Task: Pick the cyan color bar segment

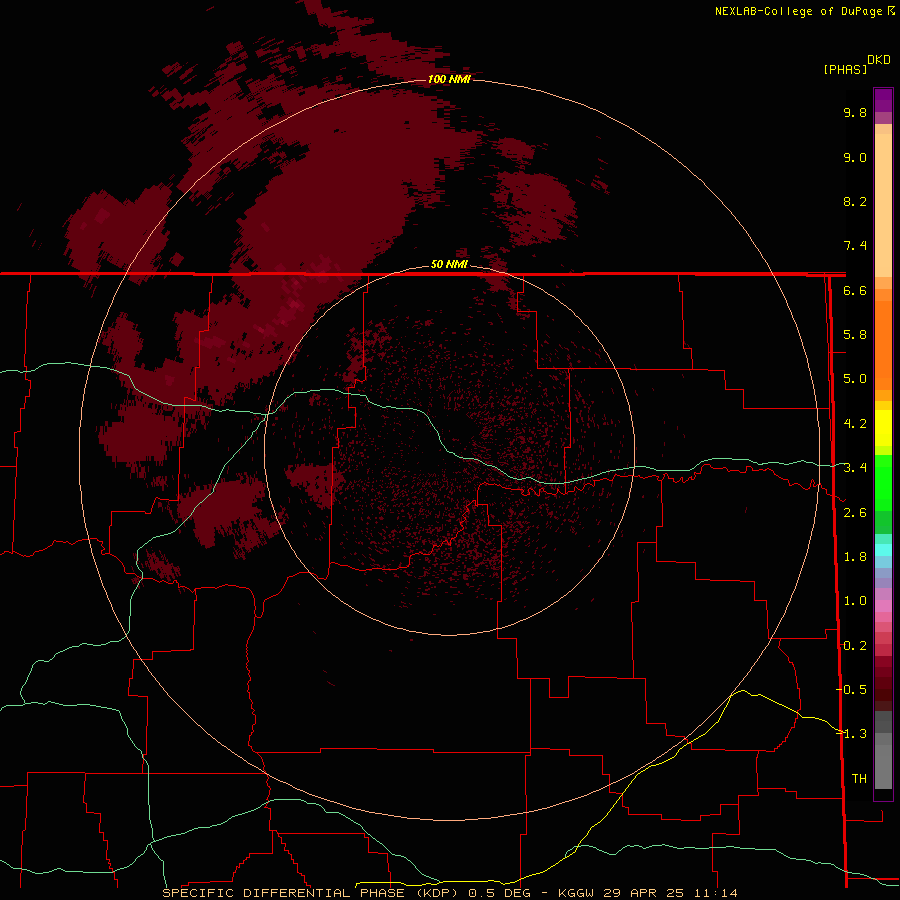Action: (x=883, y=550)
